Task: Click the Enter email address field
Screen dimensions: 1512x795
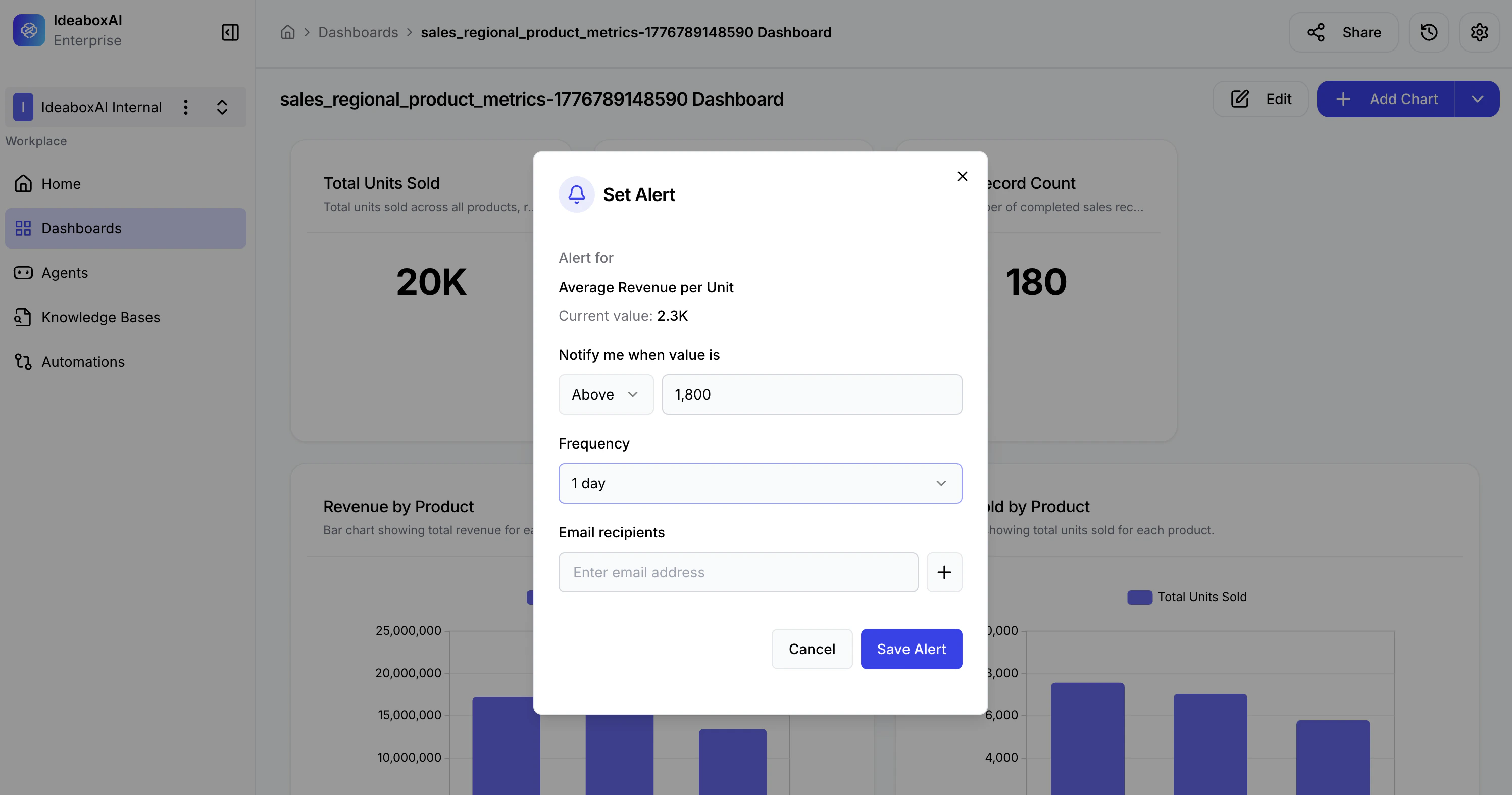Action: [738, 572]
